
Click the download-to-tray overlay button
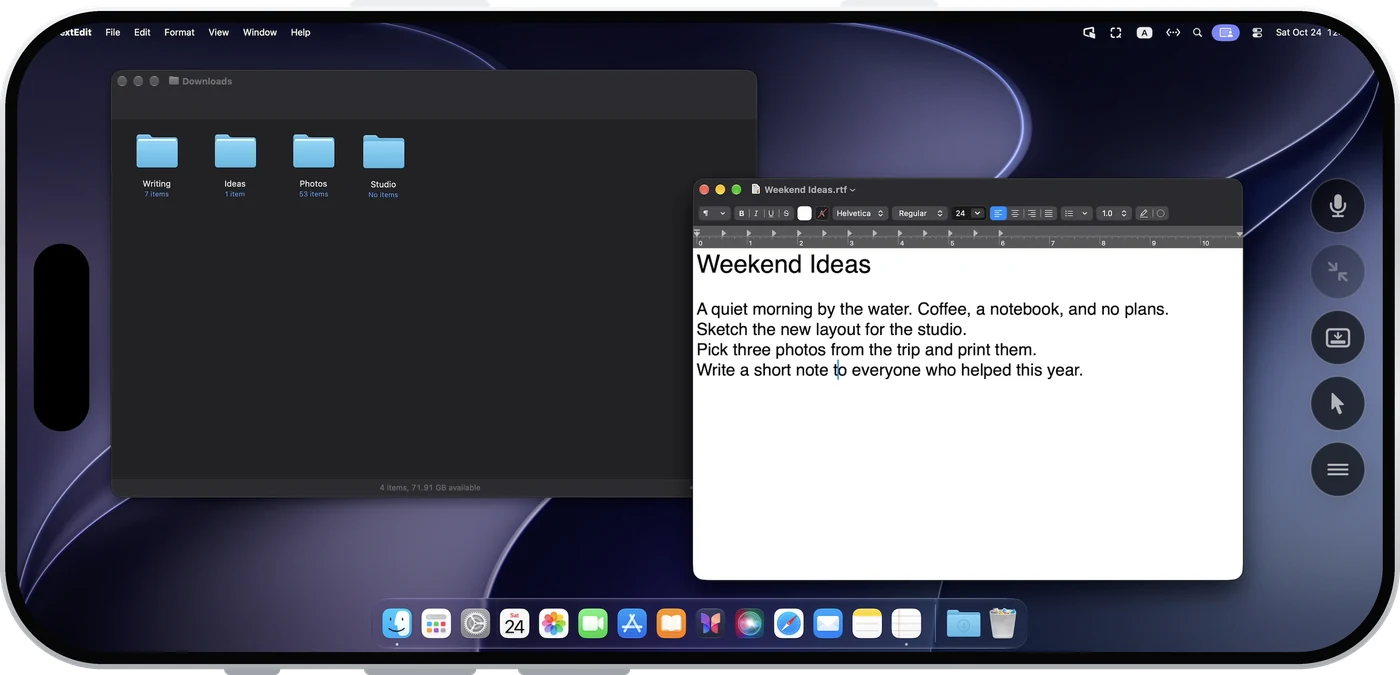pos(1338,338)
